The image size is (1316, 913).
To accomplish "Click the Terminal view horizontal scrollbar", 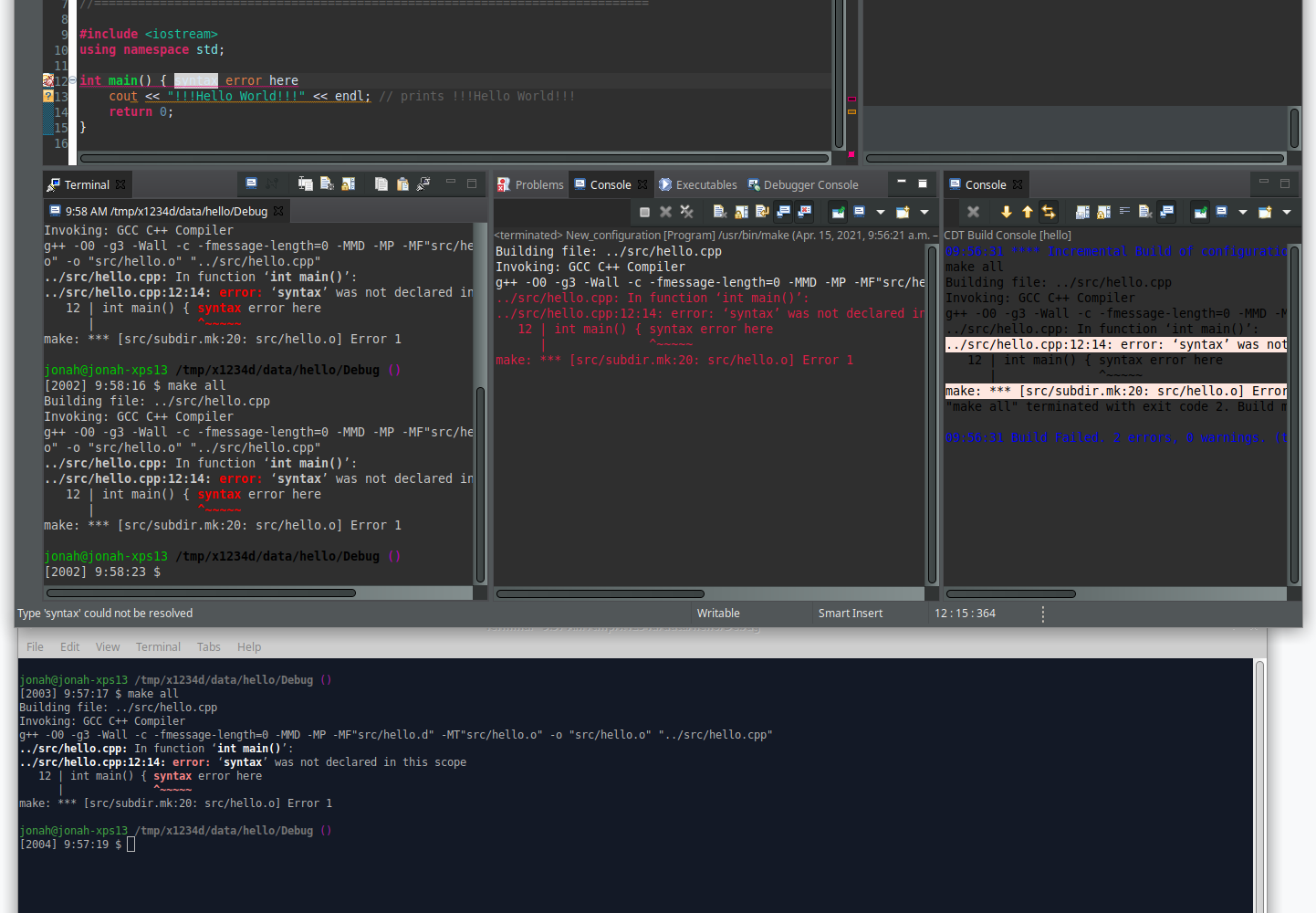I will click(201, 593).
